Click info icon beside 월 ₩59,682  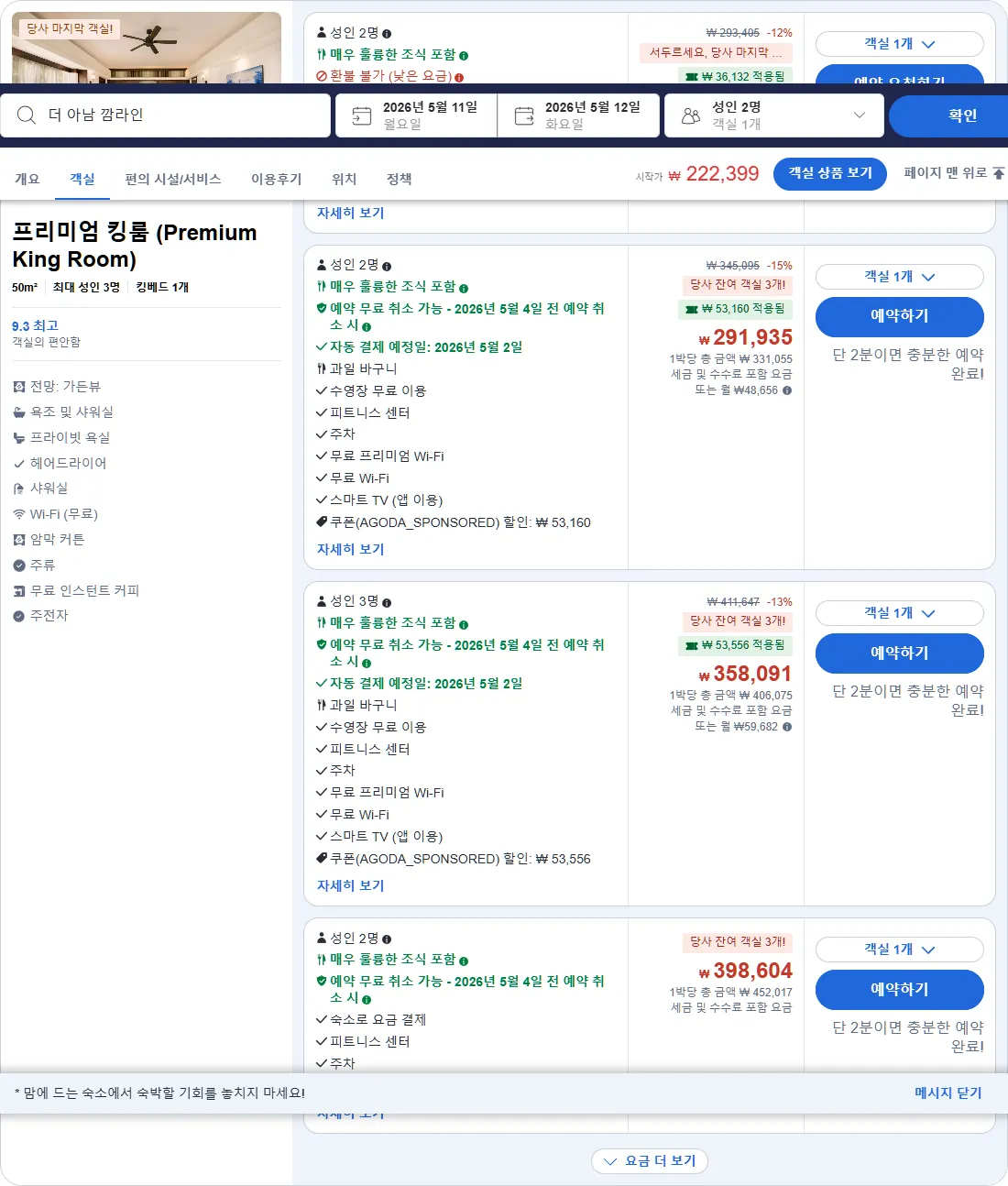(x=787, y=727)
